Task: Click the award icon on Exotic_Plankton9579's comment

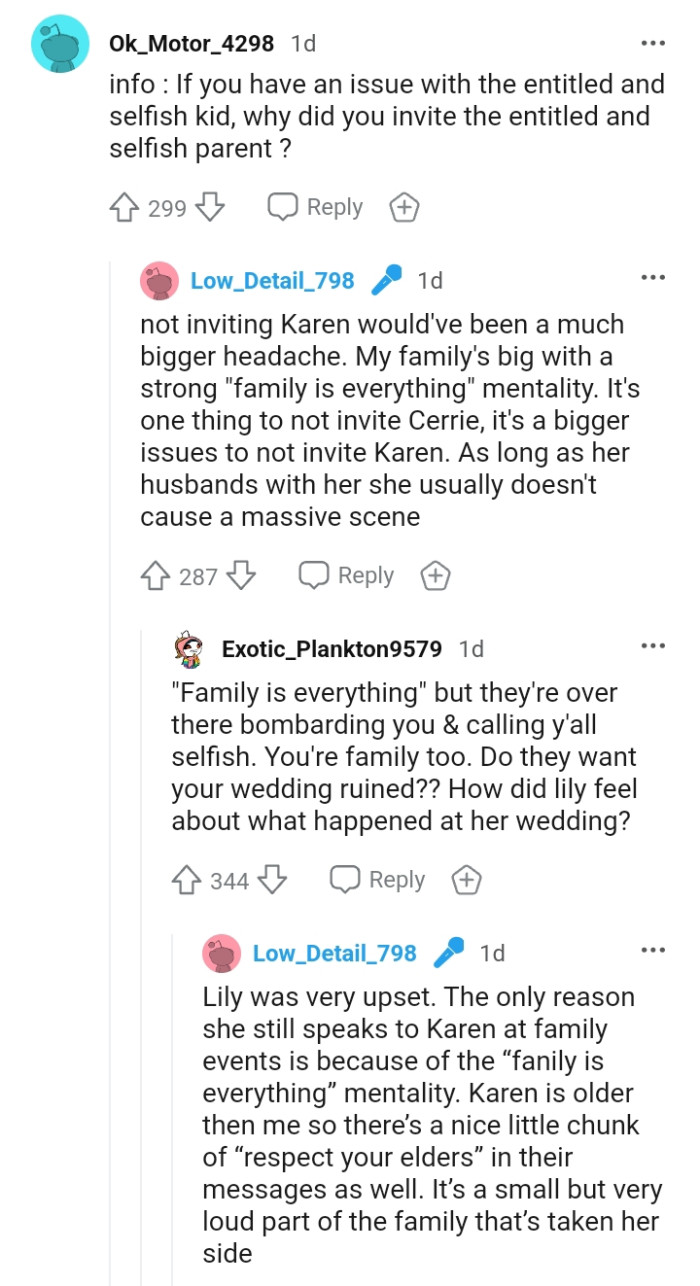Action: pyautogui.click(x=465, y=880)
